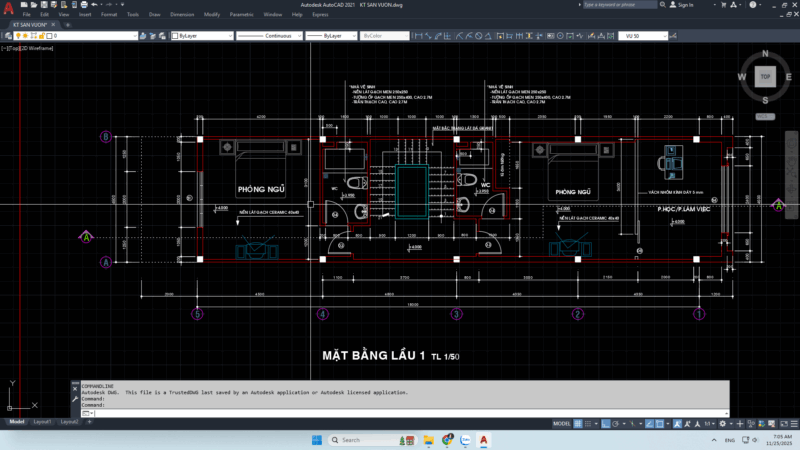The image size is (800, 450).
Task: Toggle ortho mode in status bar
Action: [x=606, y=423]
